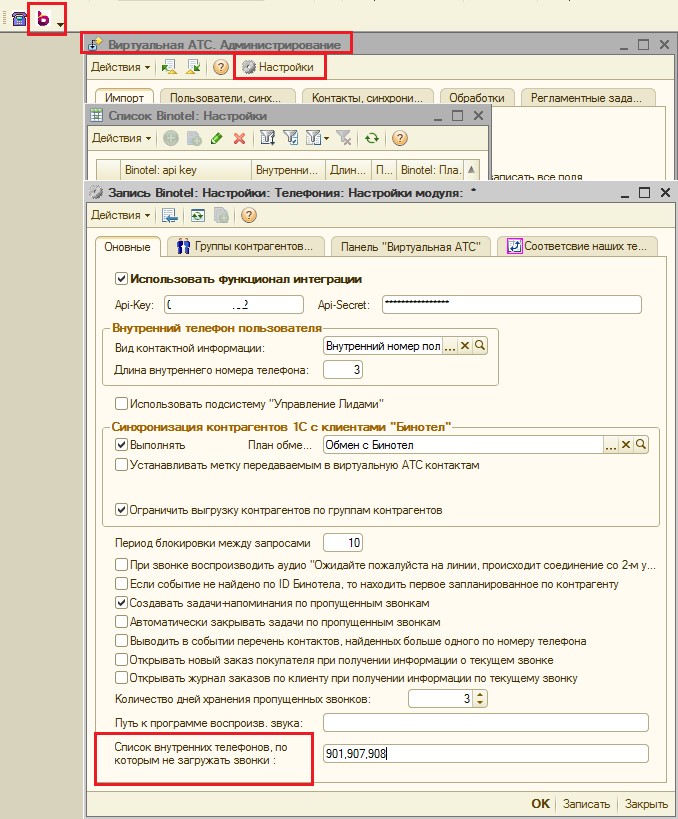Image resolution: width=678 pixels, height=819 pixels.
Task: Click second export arrow icon in Администрирование toolbar
Action: point(193,67)
